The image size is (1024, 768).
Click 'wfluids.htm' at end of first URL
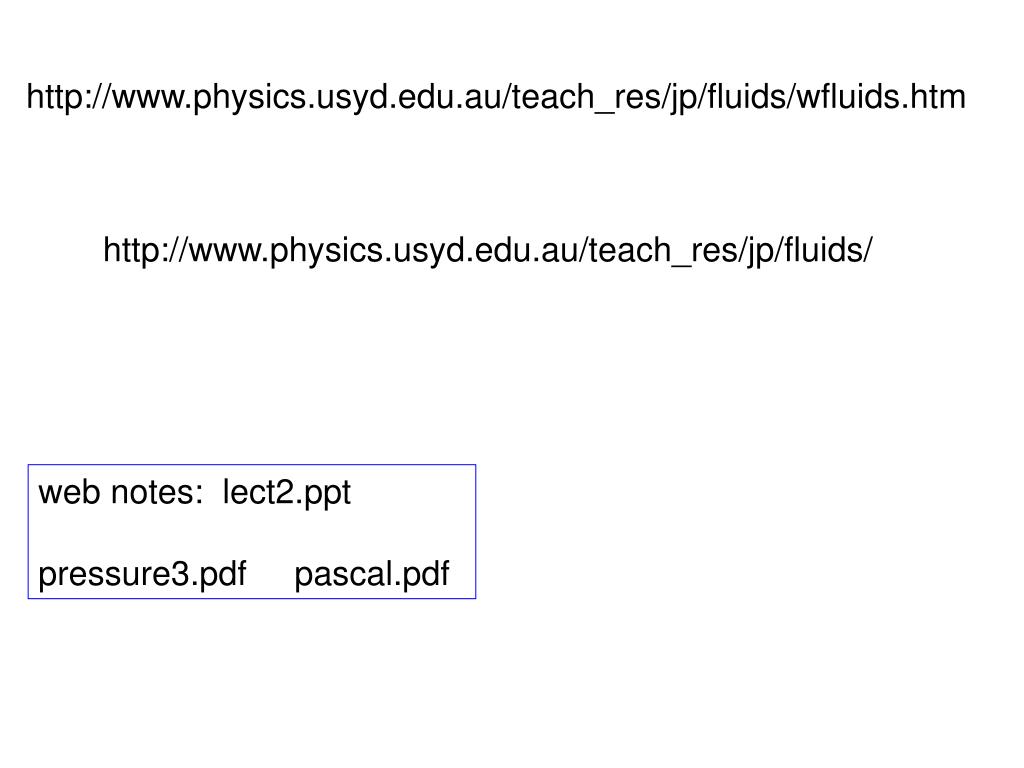(x=881, y=97)
